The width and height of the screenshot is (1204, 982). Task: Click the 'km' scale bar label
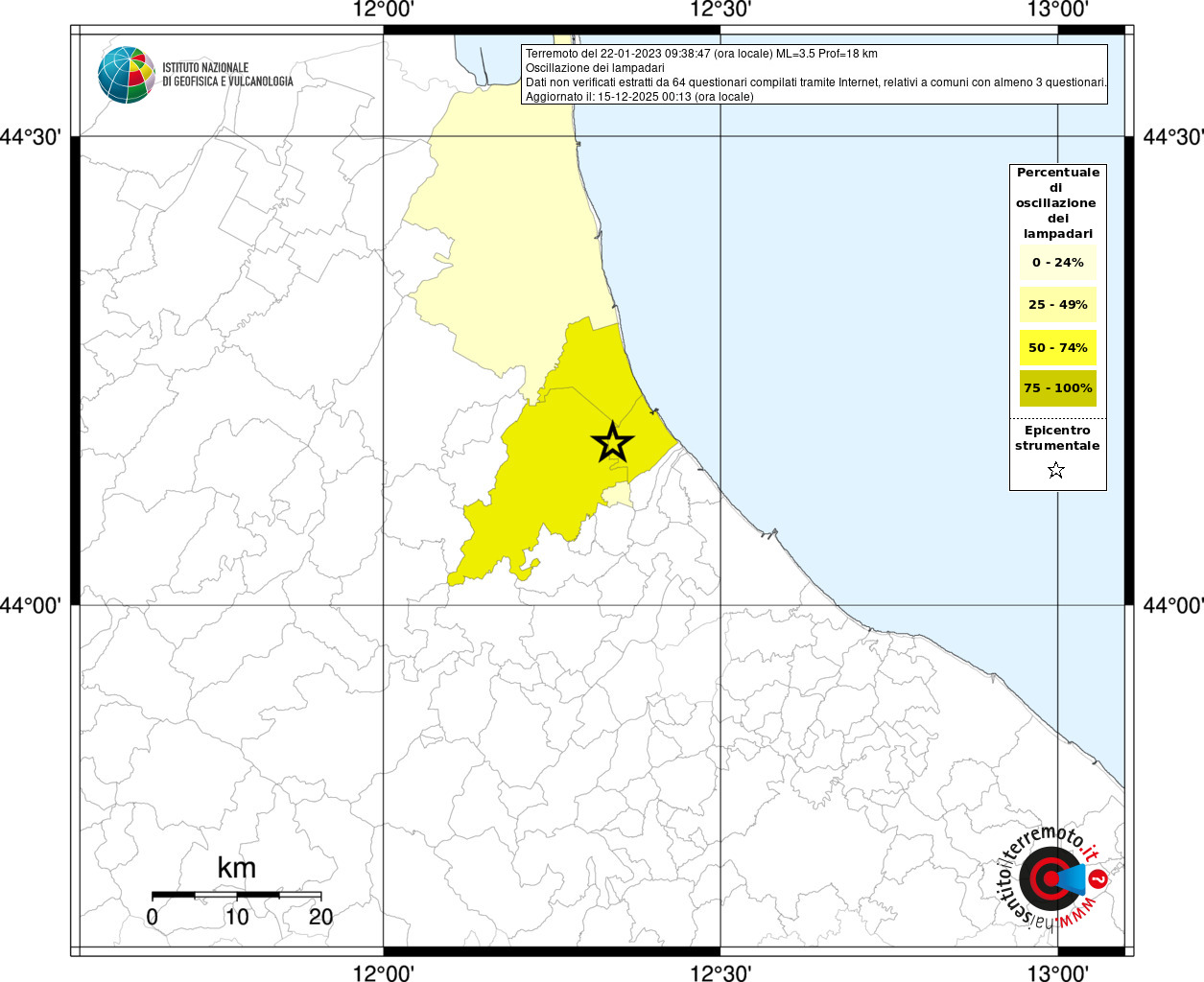236,869
